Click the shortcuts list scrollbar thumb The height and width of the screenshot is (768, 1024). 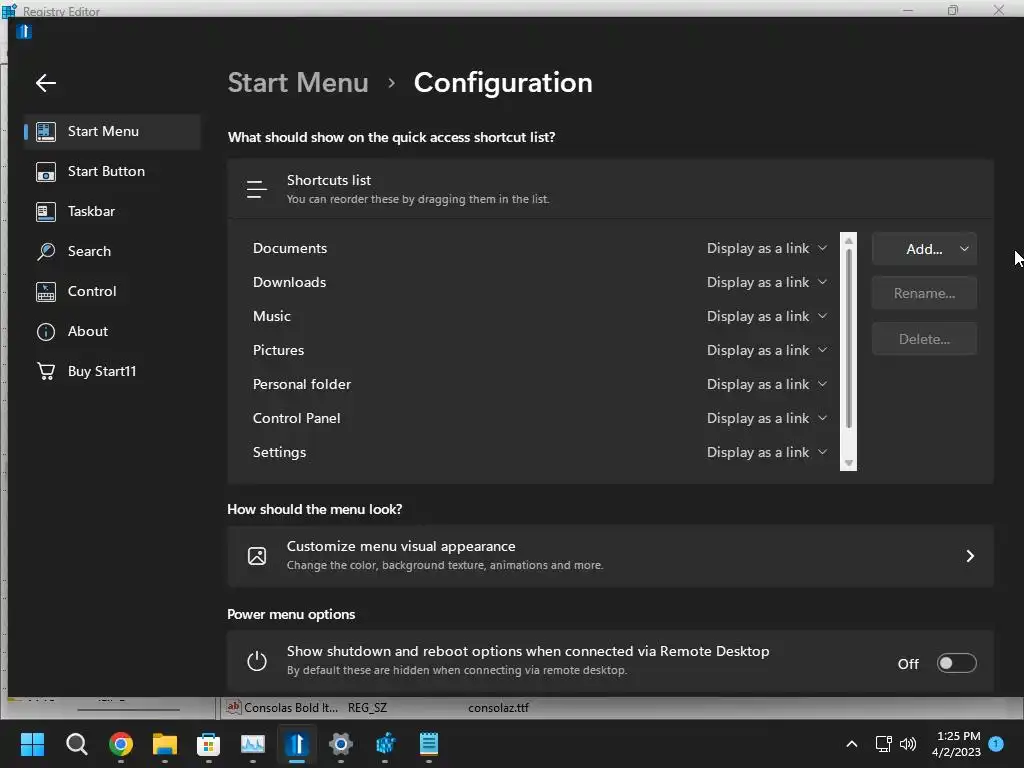848,338
